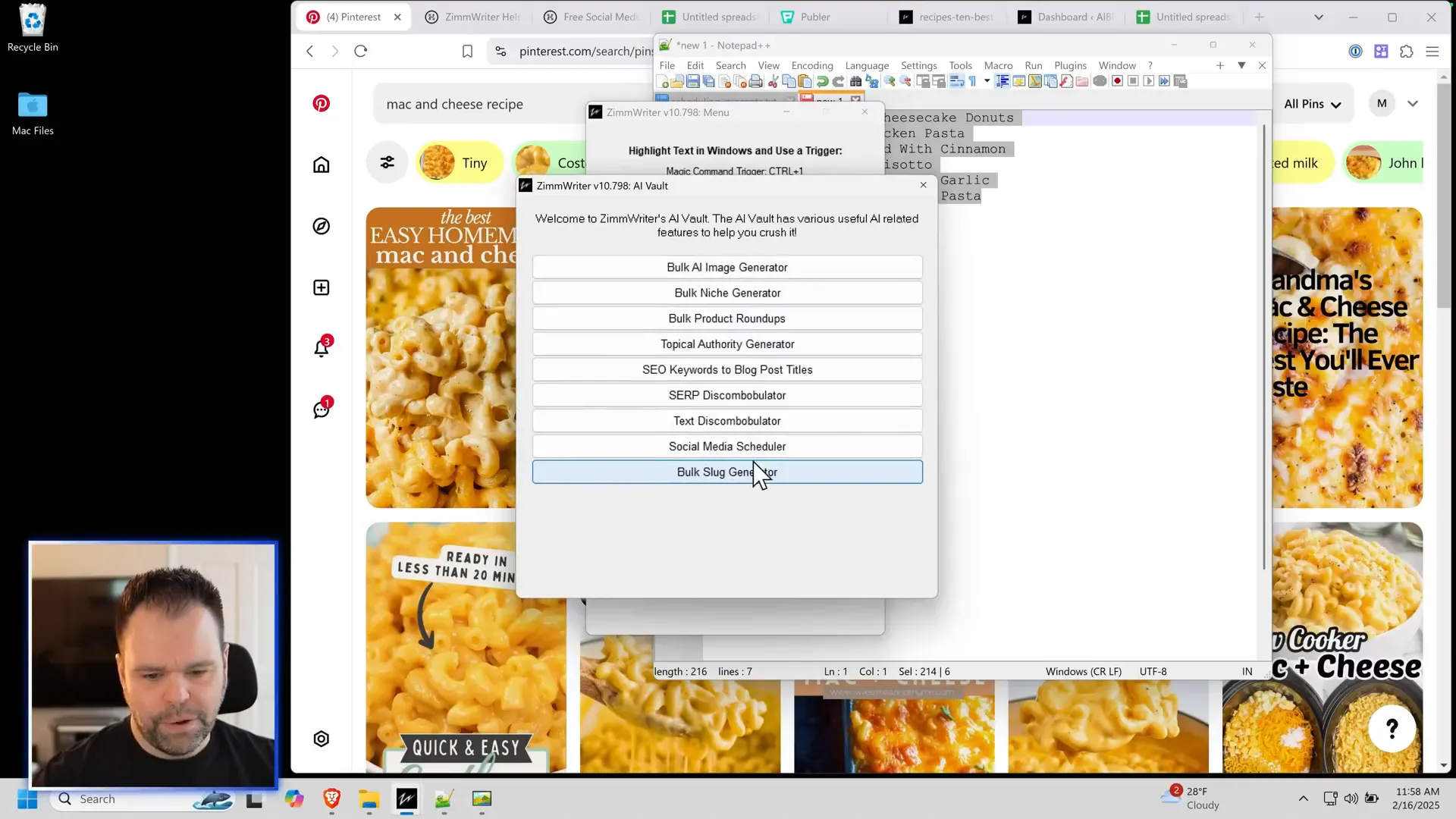Click the Pinterest help question mark button

tap(1392, 729)
